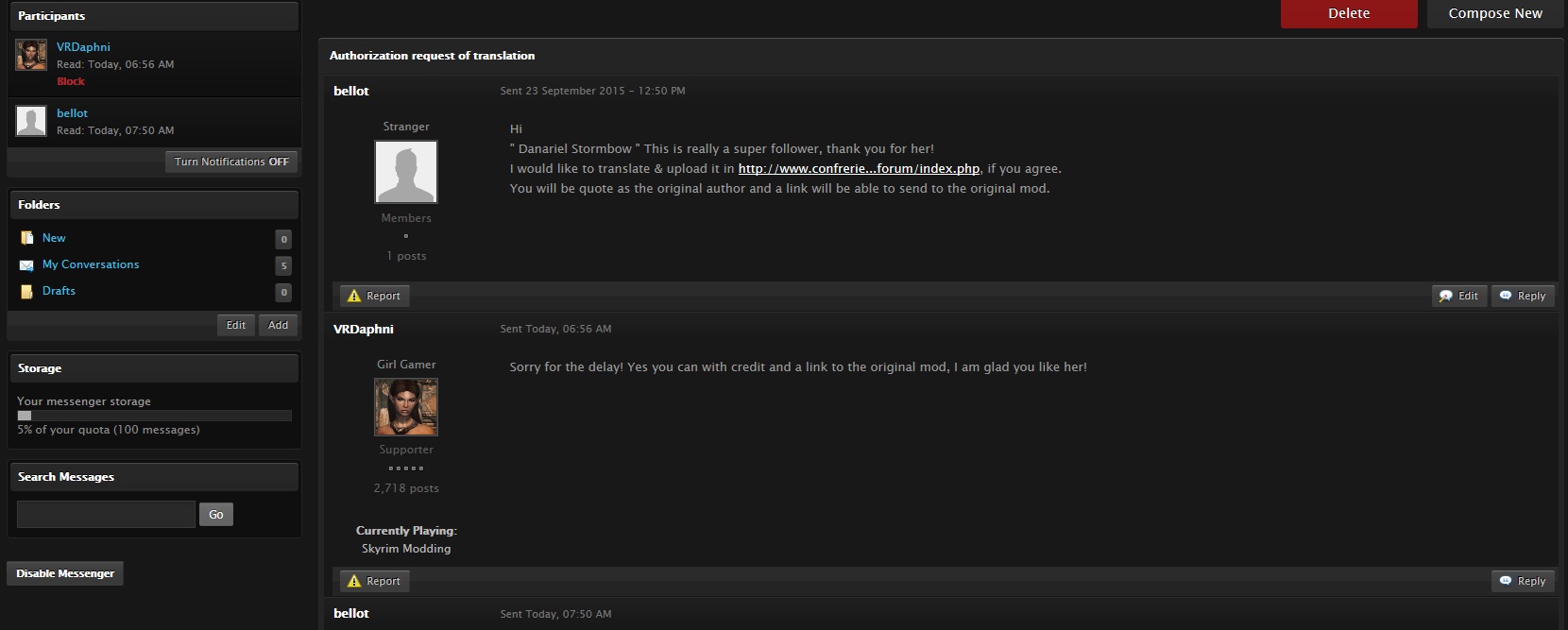Viewport: 1568px width, 630px height.
Task: Click the messenger storage quota bar
Action: (x=154, y=416)
